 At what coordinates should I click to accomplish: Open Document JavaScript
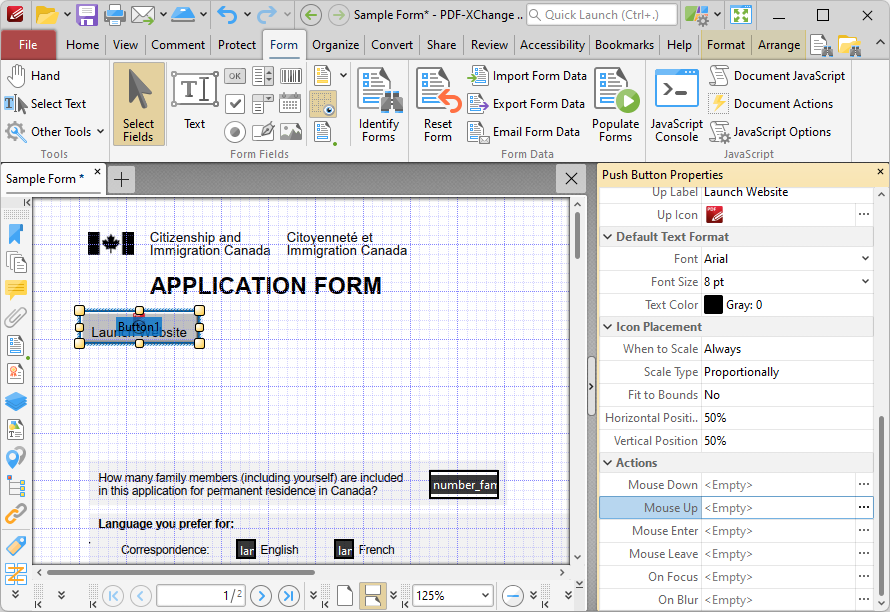(x=777, y=76)
